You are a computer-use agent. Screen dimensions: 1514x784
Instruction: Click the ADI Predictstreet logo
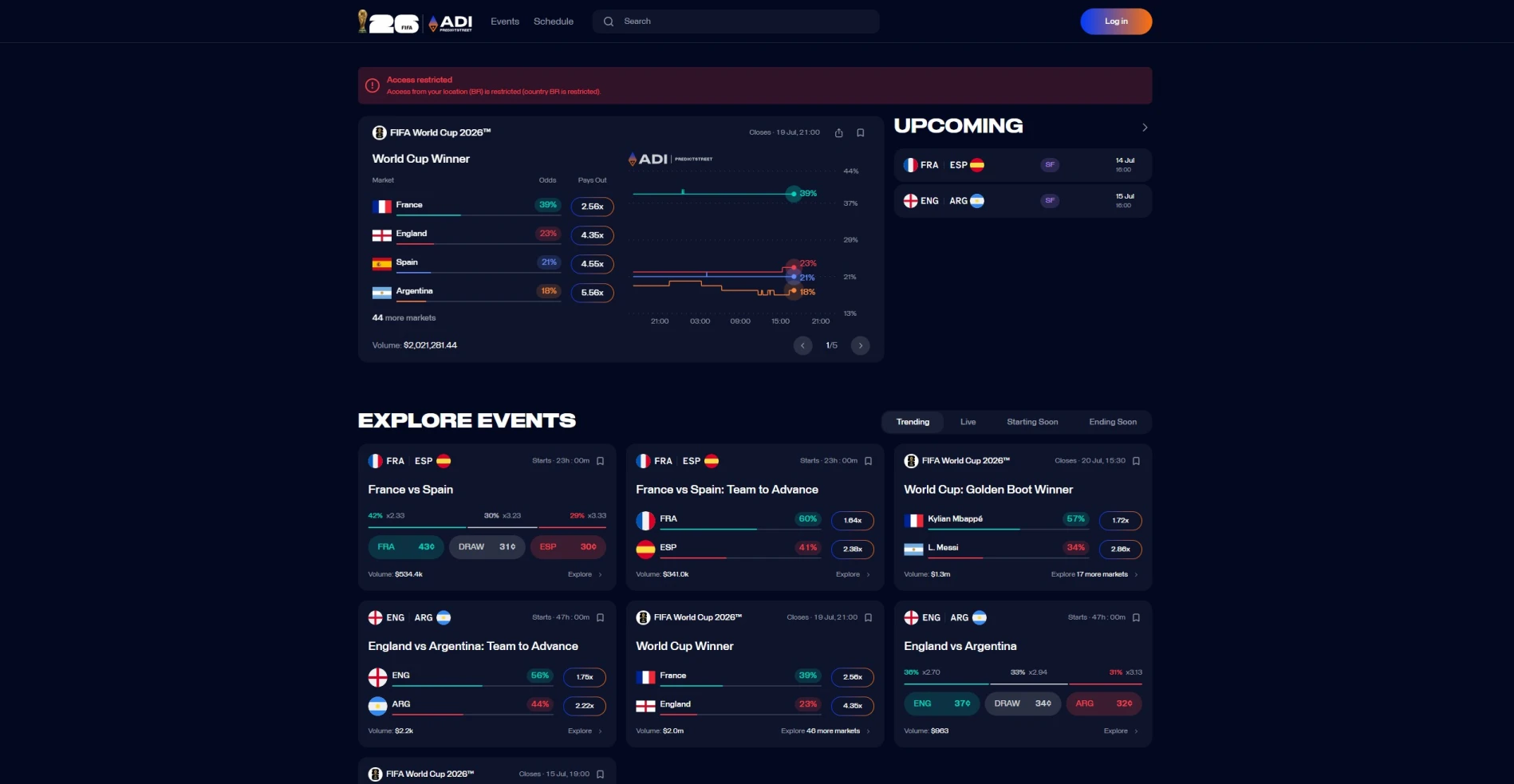(451, 23)
